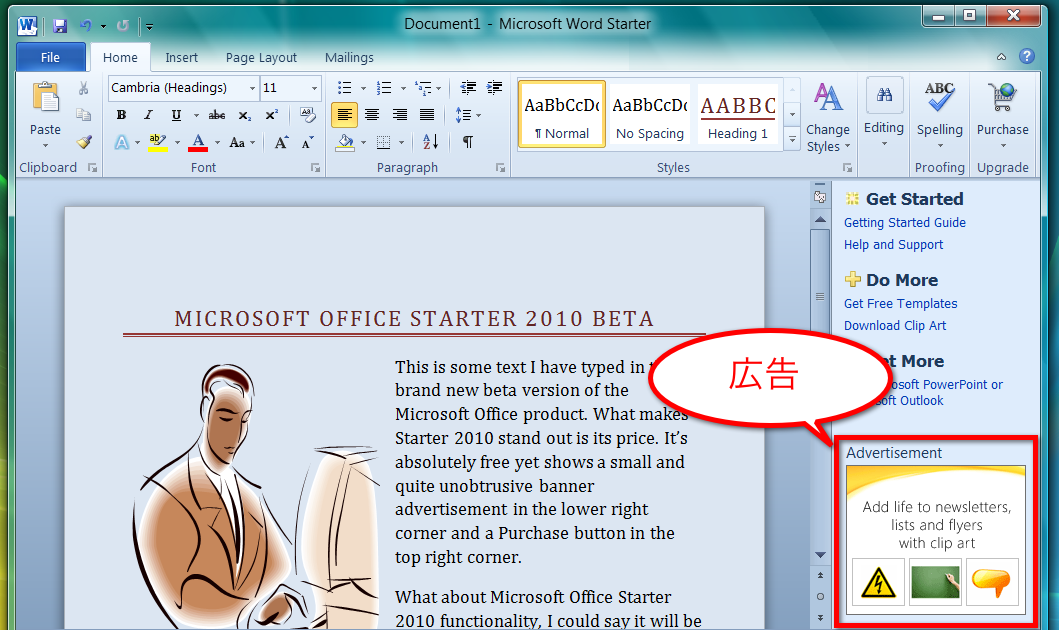Toggle Align Text Left
The height and width of the screenshot is (630, 1059).
coord(344,115)
